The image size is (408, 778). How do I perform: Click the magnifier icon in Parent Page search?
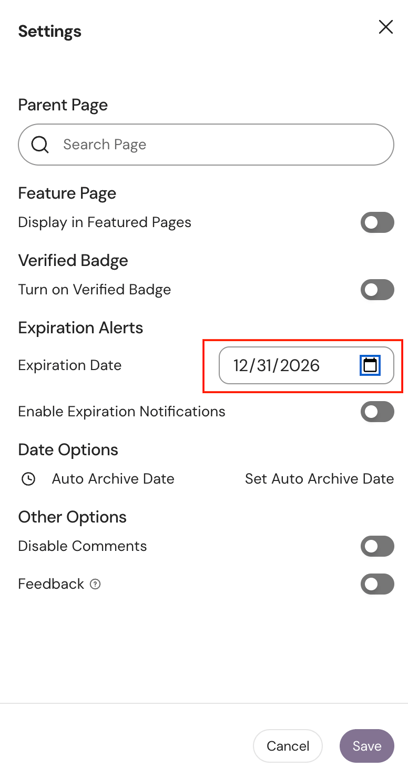[x=40, y=144]
